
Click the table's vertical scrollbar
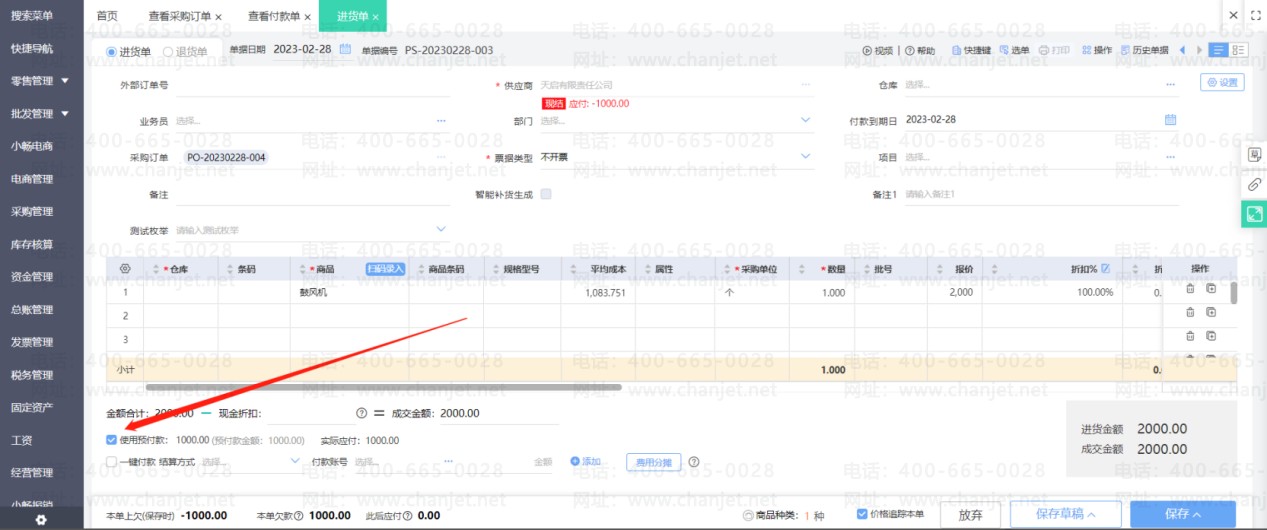1233,293
